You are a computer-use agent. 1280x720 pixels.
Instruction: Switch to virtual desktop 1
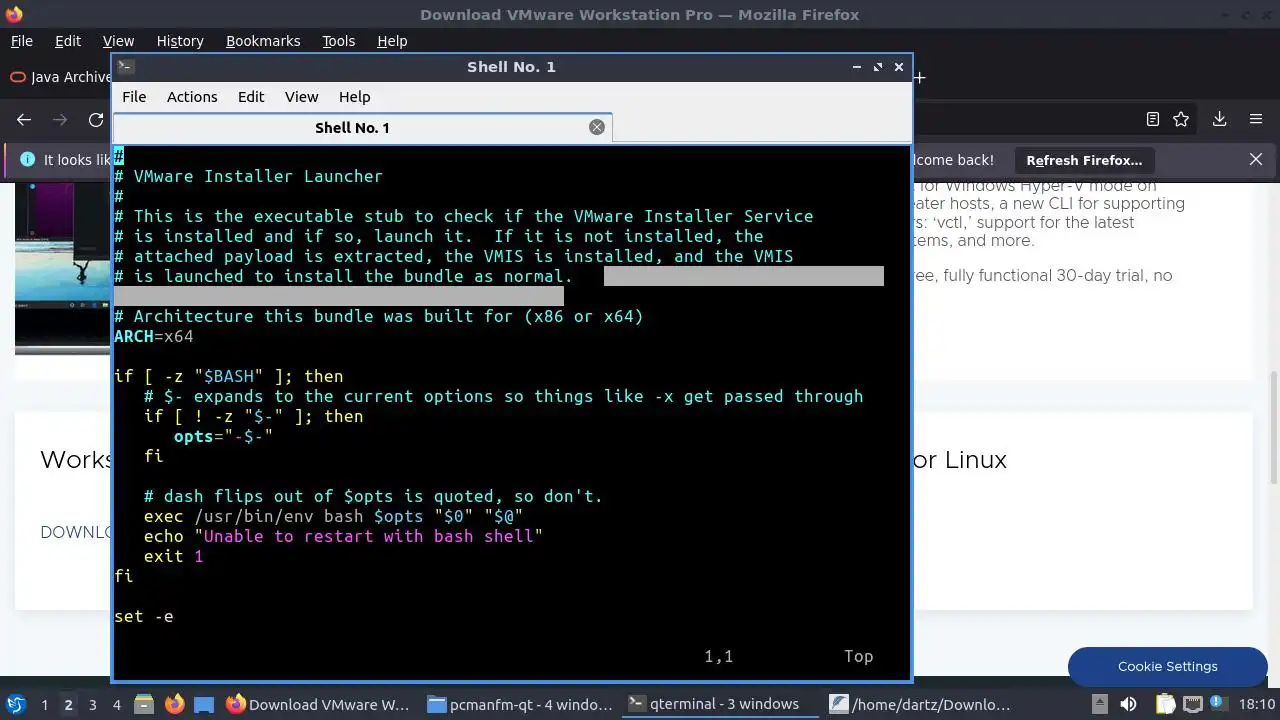[44, 705]
